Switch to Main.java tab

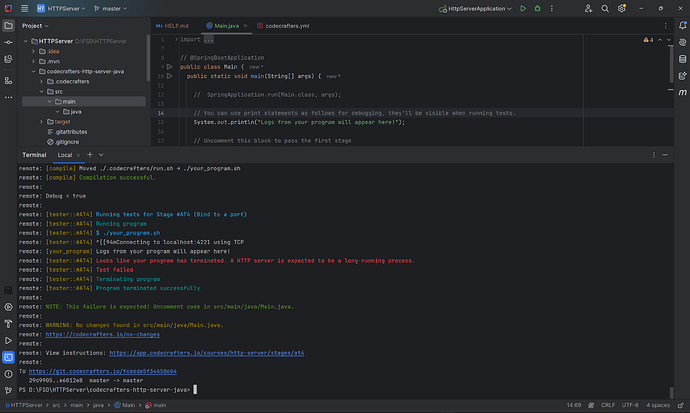click(226, 26)
